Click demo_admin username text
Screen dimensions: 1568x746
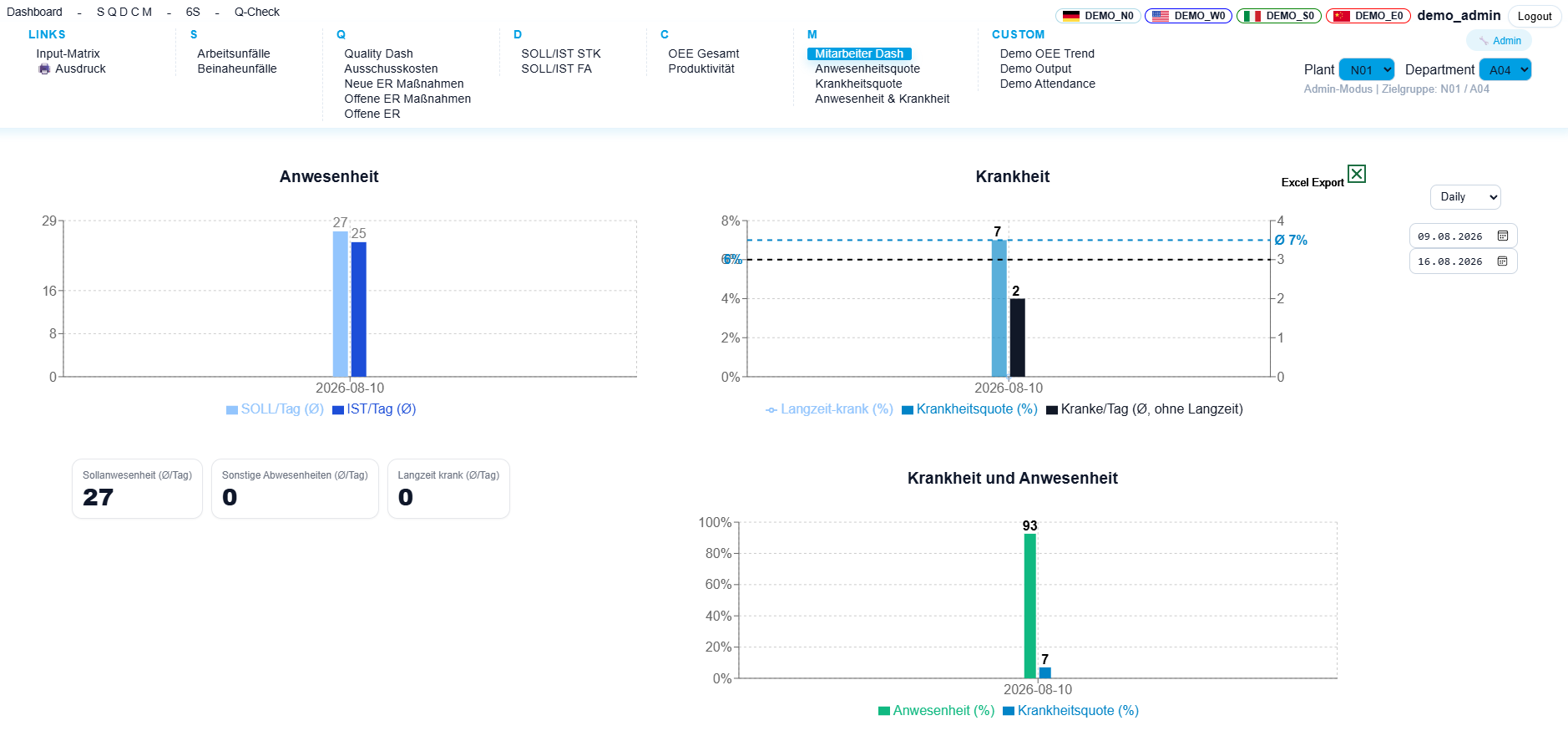coord(1459,15)
